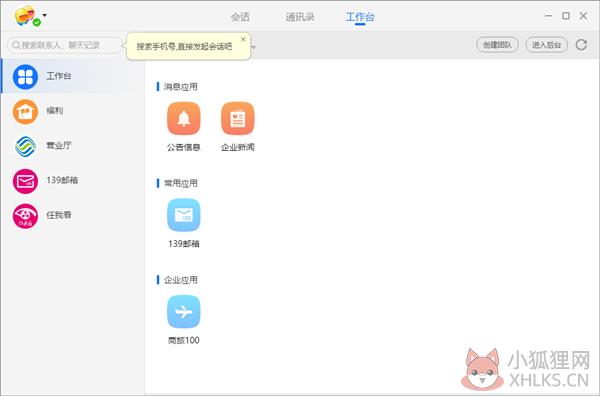This screenshot has height=396, width=600.
Task: Click the refresh icon at top right
Action: (x=581, y=45)
